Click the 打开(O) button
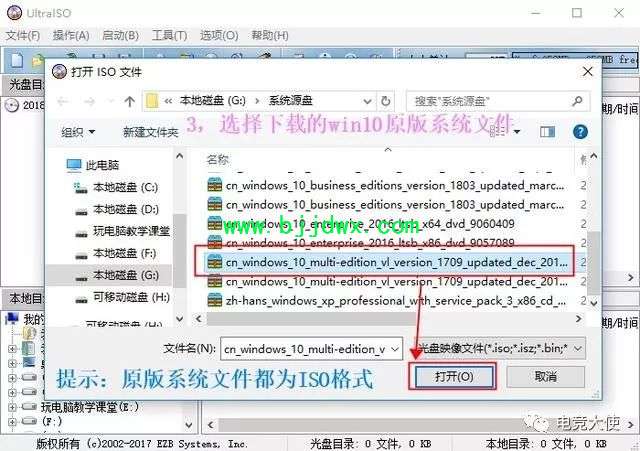640x451 pixels. coord(454,376)
